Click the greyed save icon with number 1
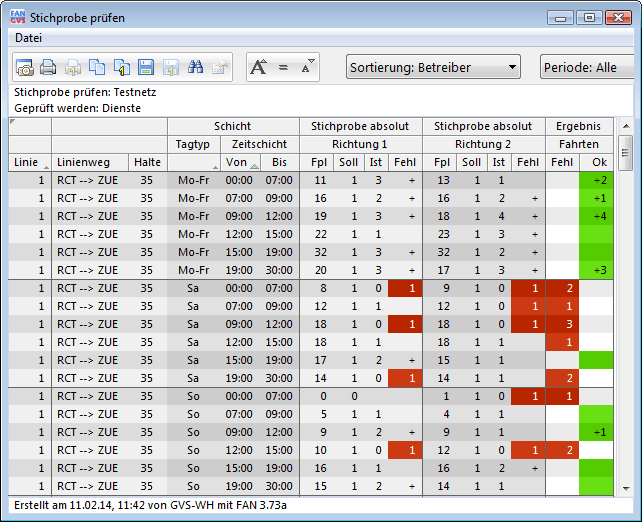Viewport: 642px width, 522px height. [171, 67]
